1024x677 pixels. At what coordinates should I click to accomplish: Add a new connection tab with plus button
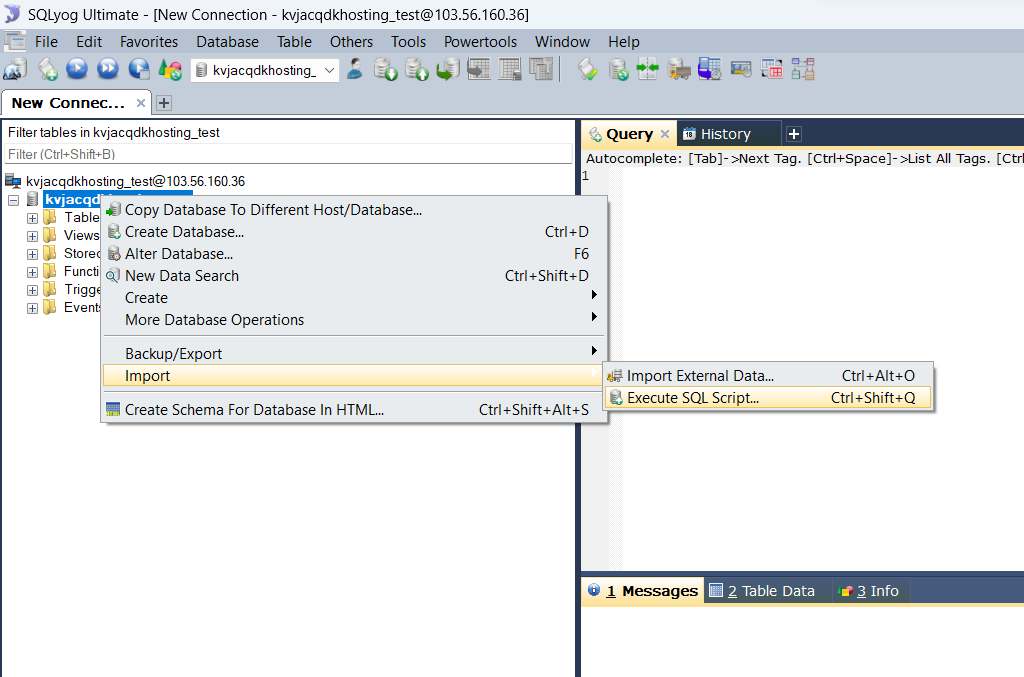click(x=164, y=102)
